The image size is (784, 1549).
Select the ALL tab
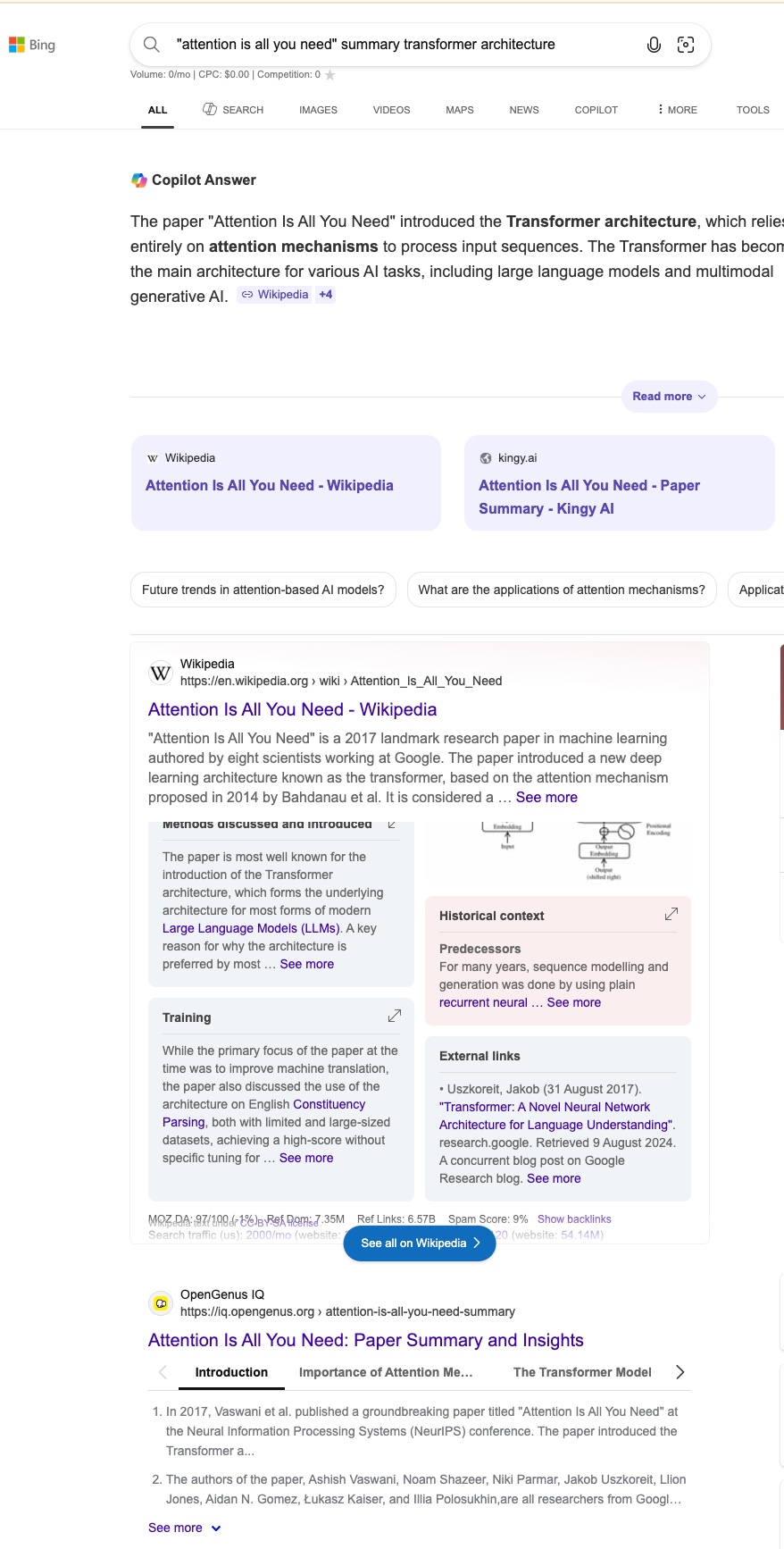(158, 110)
